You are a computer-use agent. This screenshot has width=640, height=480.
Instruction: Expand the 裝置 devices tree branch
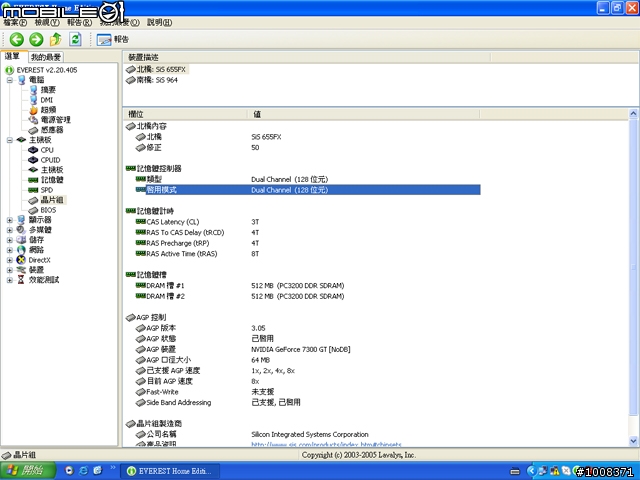(9, 270)
